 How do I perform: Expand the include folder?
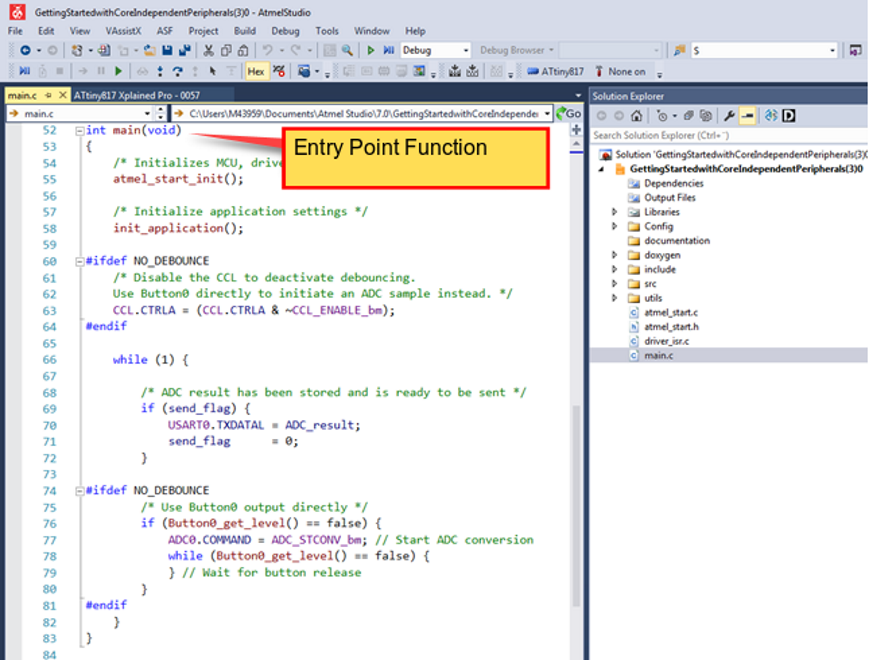(615, 269)
